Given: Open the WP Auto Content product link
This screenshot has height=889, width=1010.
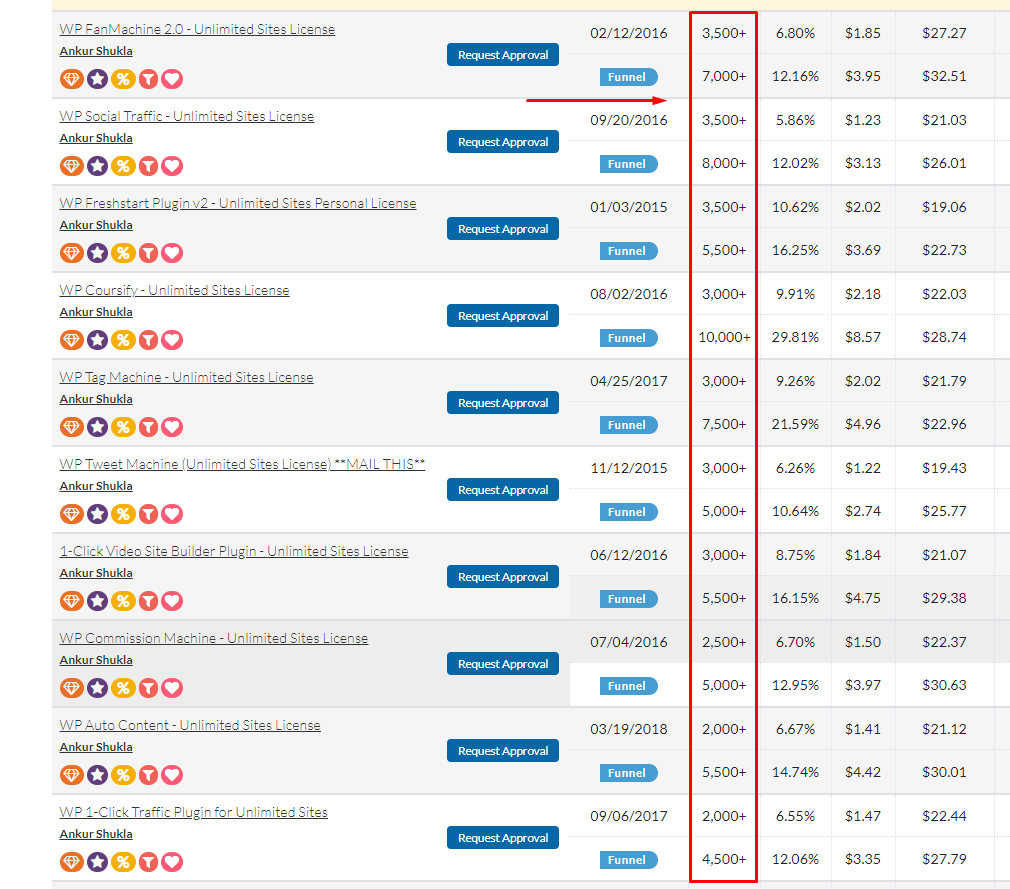Looking at the screenshot, I should click(190, 725).
